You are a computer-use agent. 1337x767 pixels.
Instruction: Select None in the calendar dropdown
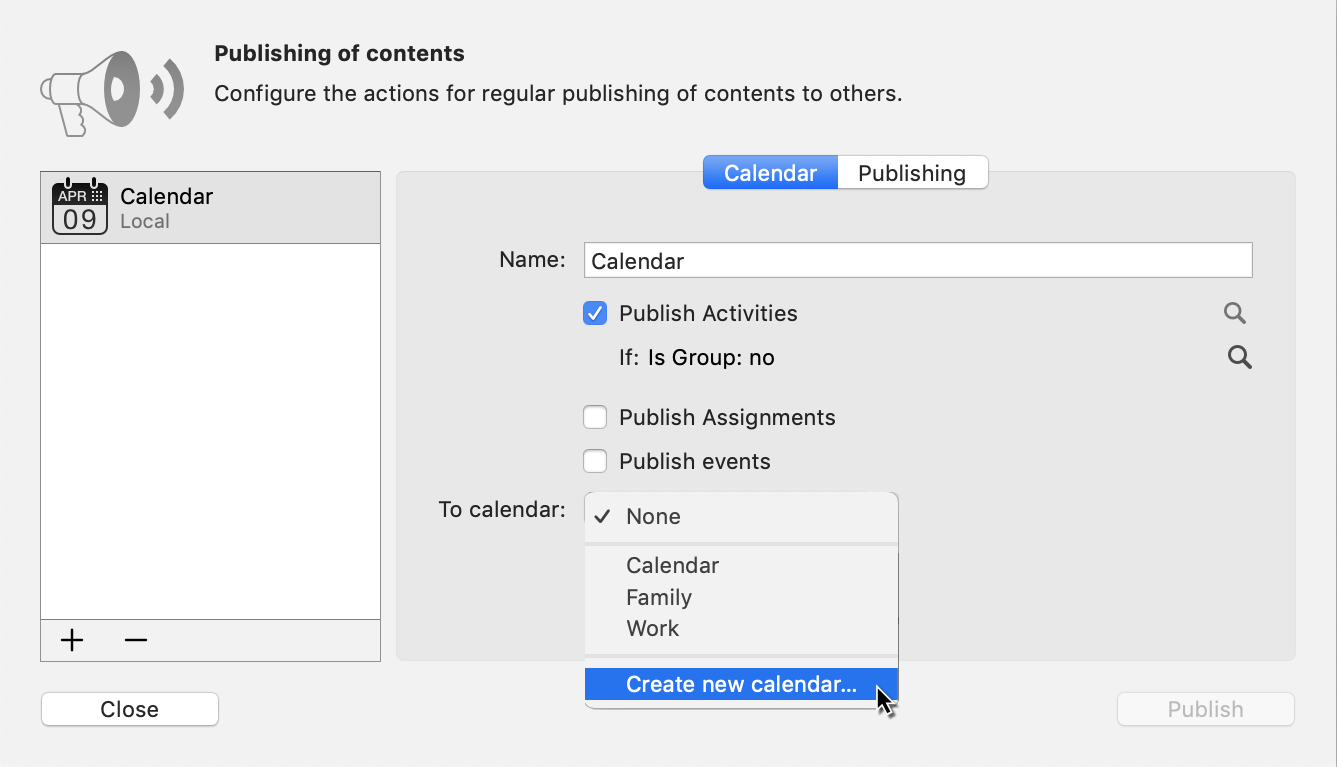[654, 516]
